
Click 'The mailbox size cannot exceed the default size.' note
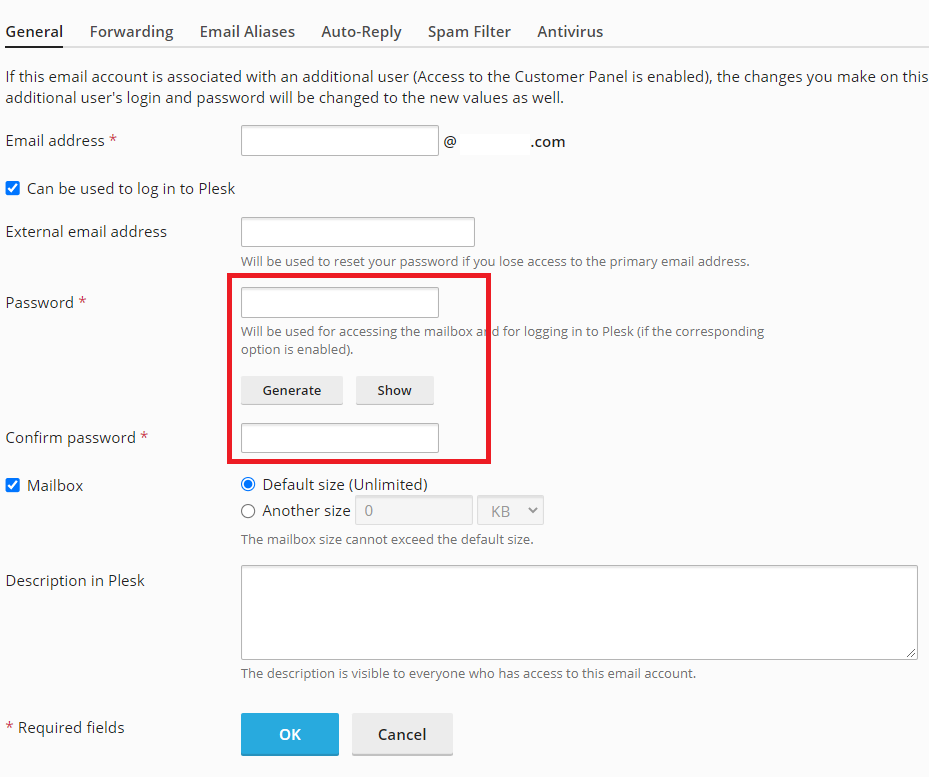387,539
